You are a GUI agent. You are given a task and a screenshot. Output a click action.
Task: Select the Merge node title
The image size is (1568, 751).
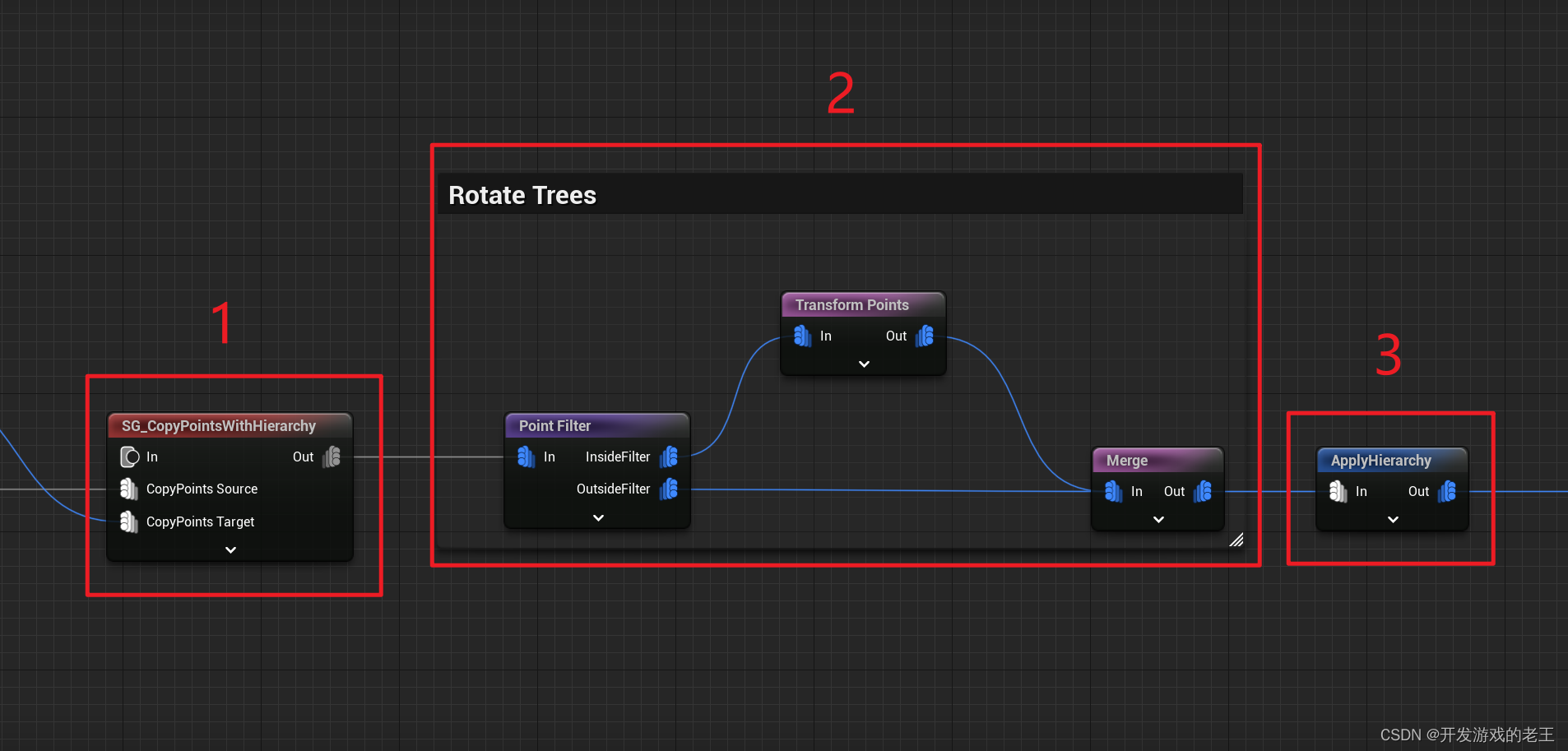1127,461
